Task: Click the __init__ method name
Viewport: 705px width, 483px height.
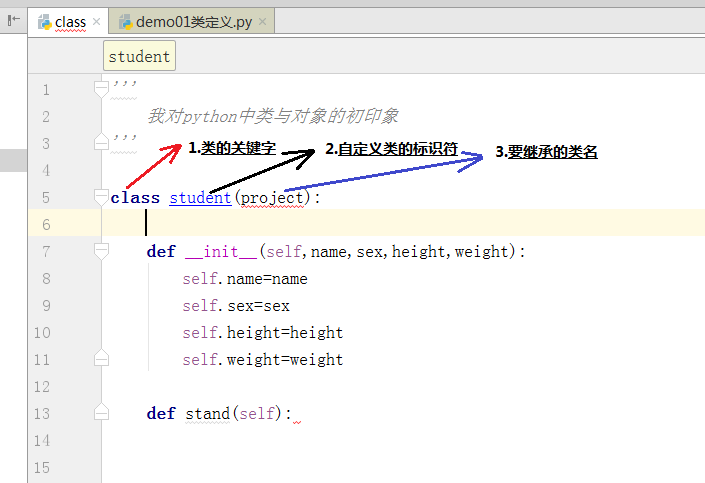Action: point(221,251)
